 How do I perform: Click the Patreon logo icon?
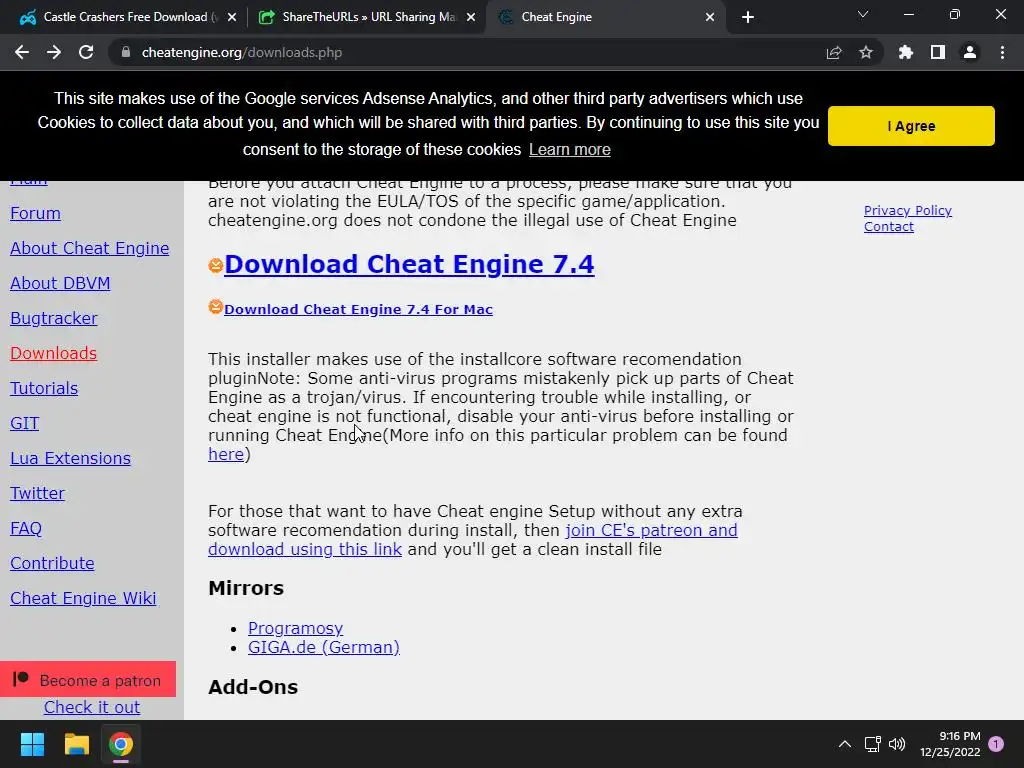click(x=21, y=679)
